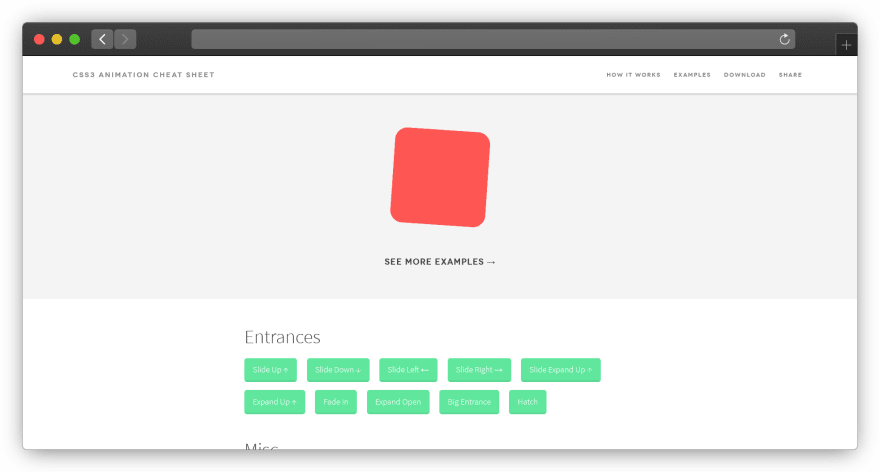Minimize window using yellow button
Image resolution: width=880 pixels, height=472 pixels.
coord(57,39)
